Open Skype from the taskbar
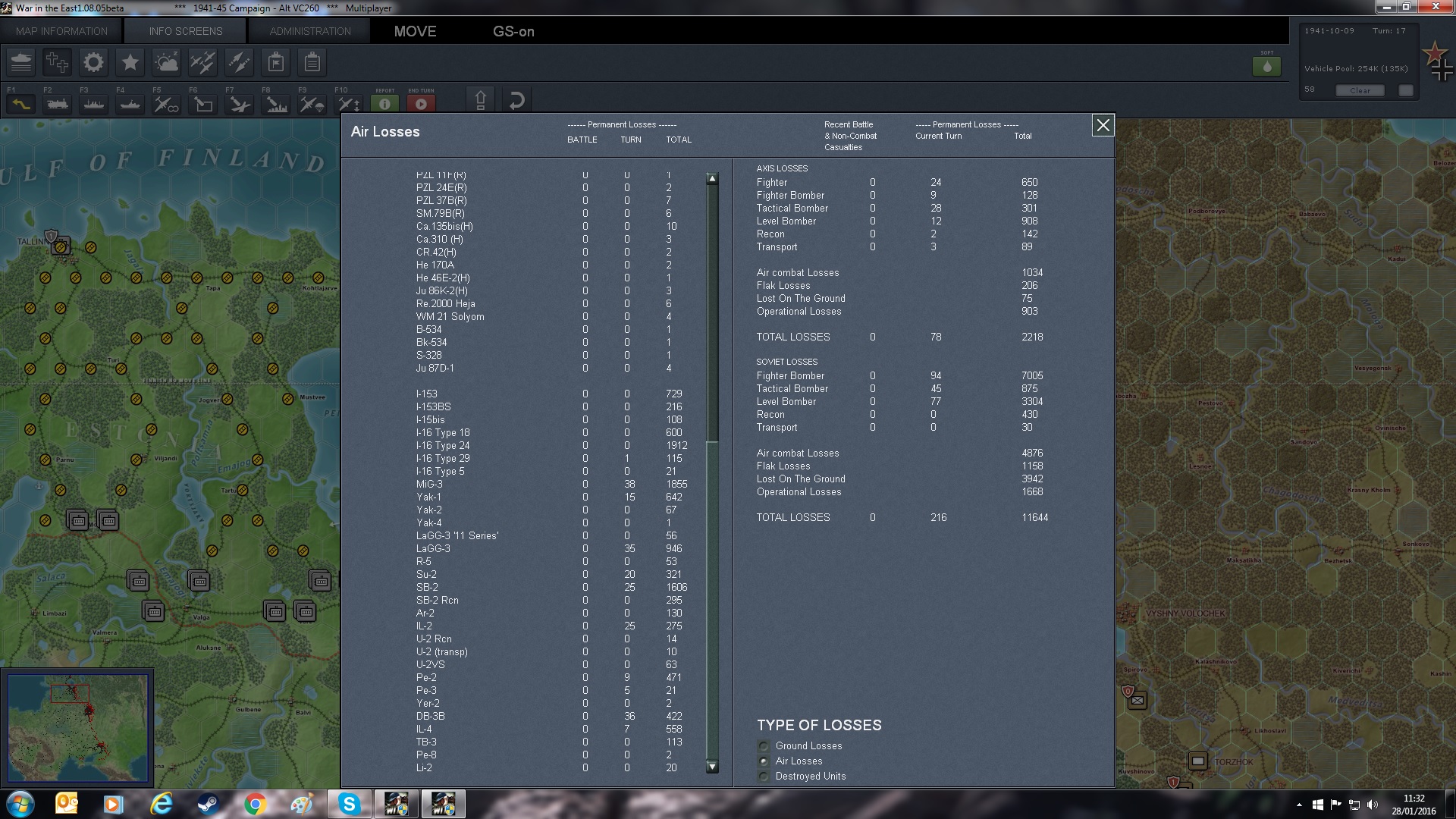The width and height of the screenshot is (1456, 819). pyautogui.click(x=349, y=804)
